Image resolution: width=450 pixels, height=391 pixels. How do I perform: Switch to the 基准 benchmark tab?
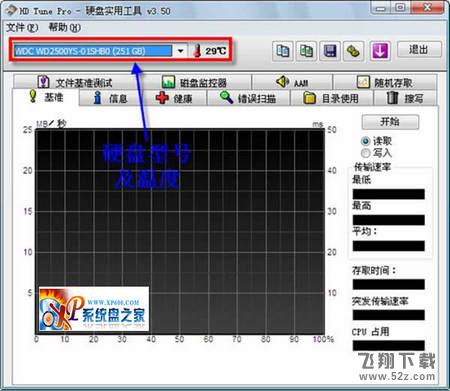tap(46, 97)
